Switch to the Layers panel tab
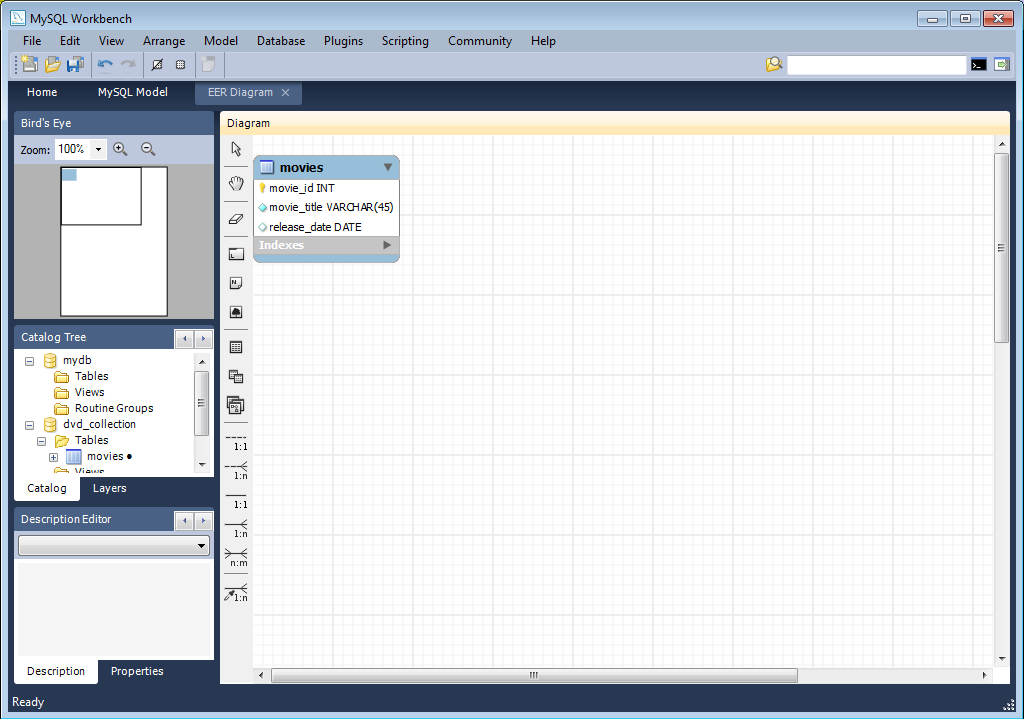Image resolution: width=1024 pixels, height=719 pixels. pyautogui.click(x=109, y=488)
